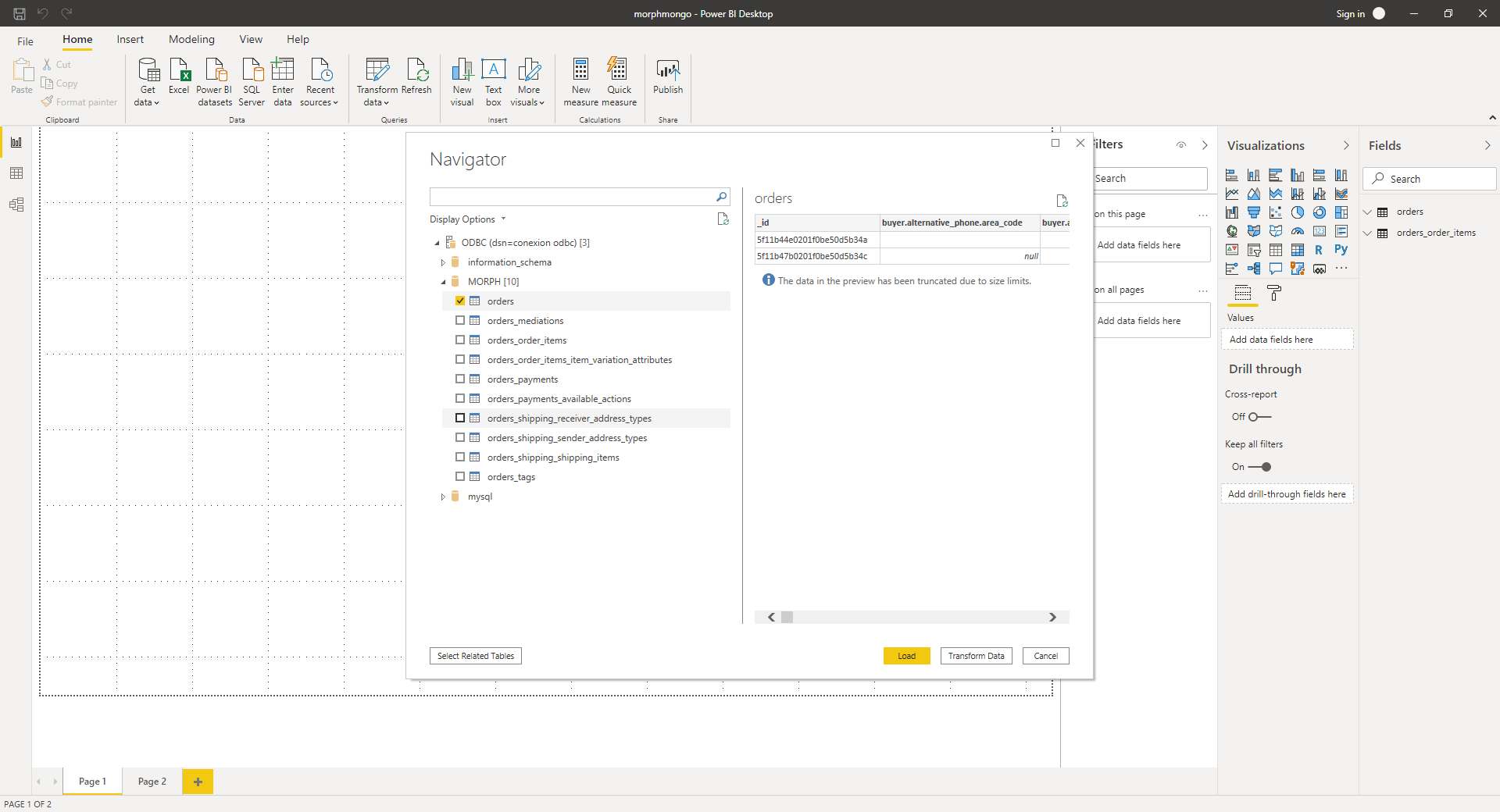The width and height of the screenshot is (1500, 812).
Task: Click the Load button in Navigator
Action: tap(907, 656)
